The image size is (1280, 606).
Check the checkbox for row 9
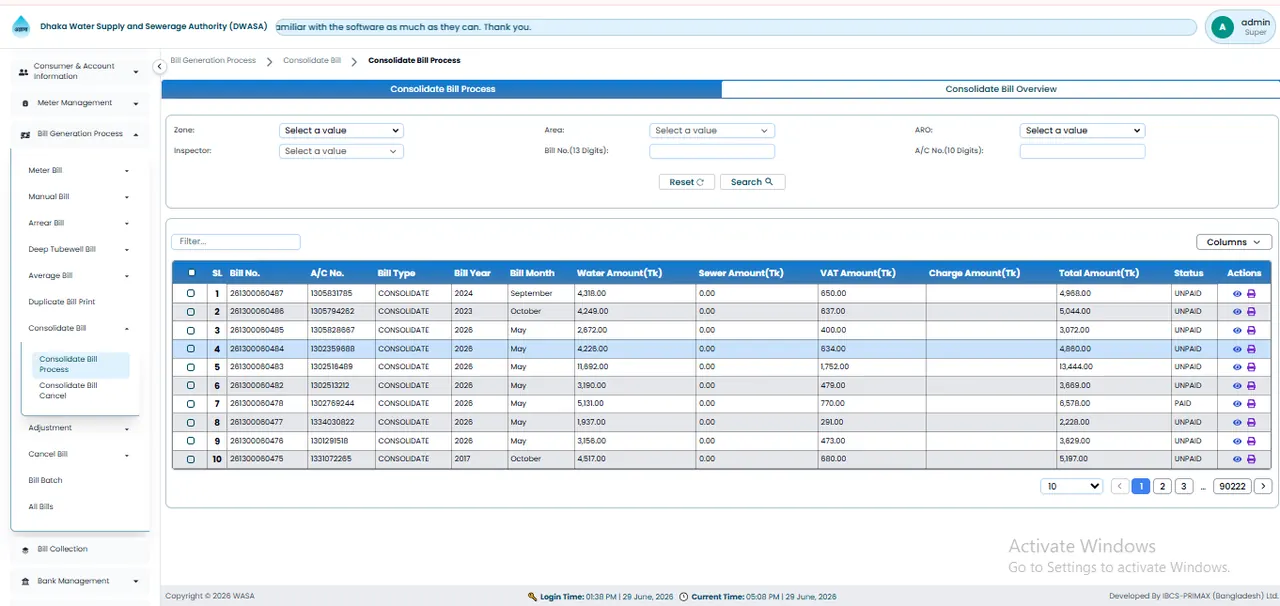(191, 441)
